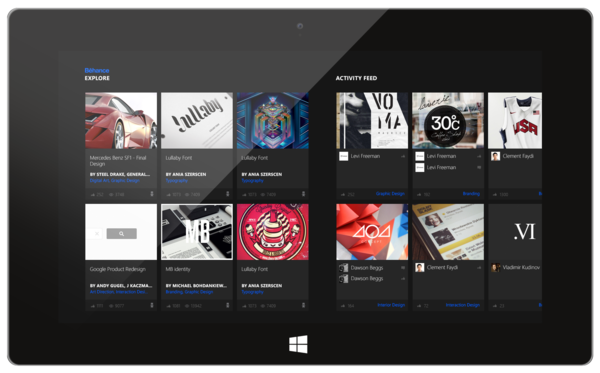Open Mercedes Benz SF1 project thumbnail
600x373 pixels.
[121, 121]
